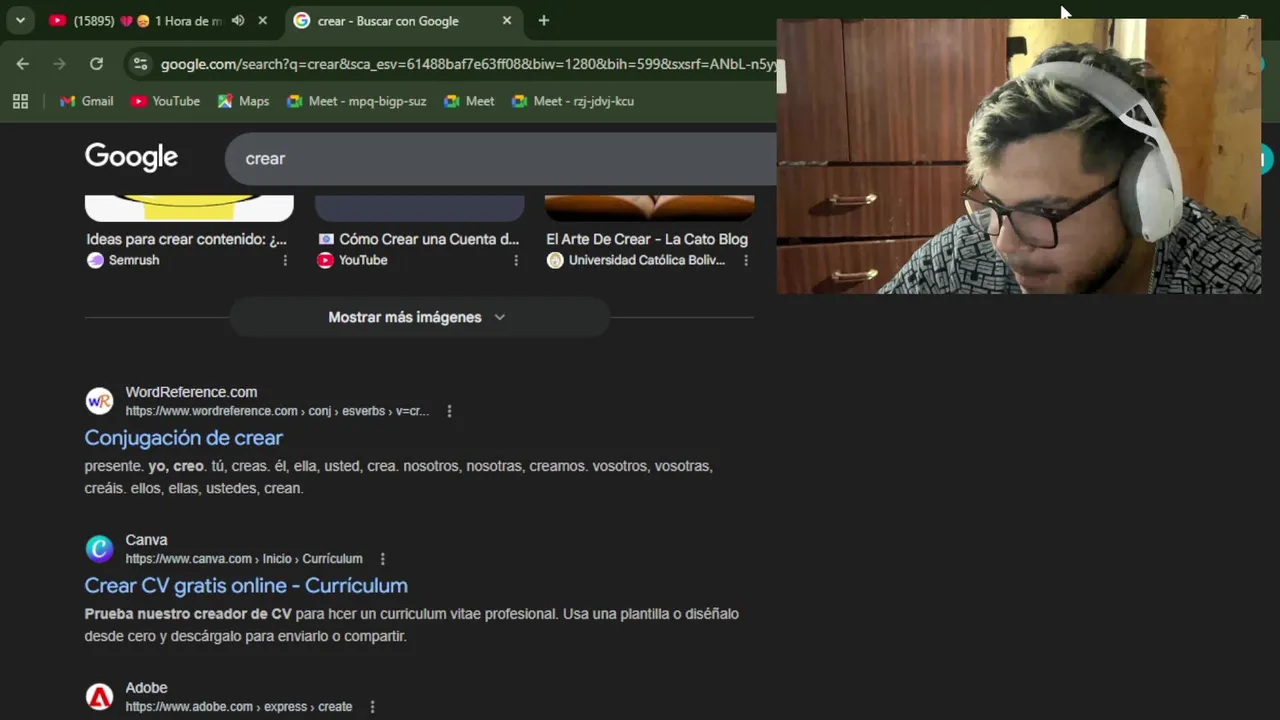This screenshot has width=1280, height=720.
Task: Click adobe.com express create URL
Action: [x=239, y=707]
